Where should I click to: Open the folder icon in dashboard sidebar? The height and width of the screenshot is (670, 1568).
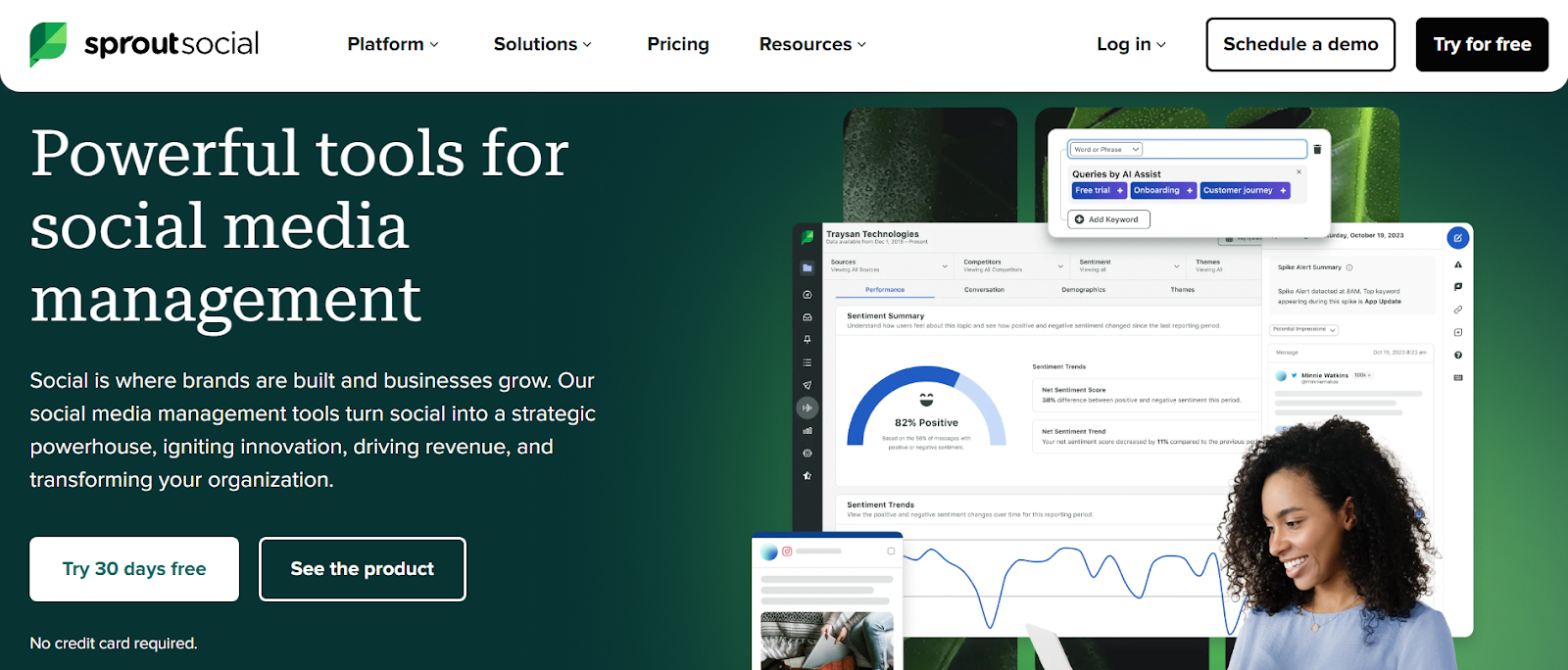(x=808, y=267)
